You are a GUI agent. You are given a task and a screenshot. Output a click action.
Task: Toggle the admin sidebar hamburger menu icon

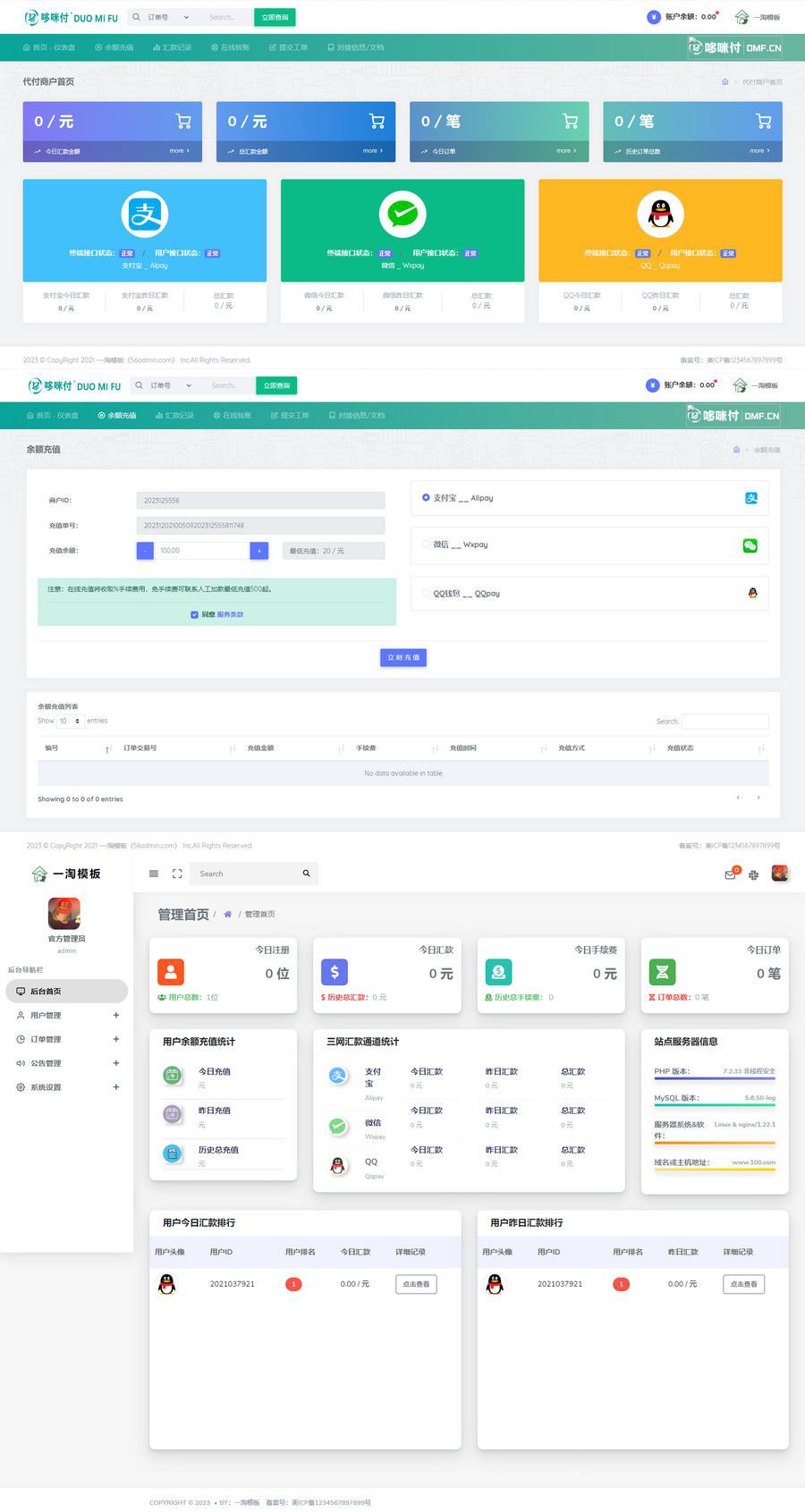tap(154, 874)
